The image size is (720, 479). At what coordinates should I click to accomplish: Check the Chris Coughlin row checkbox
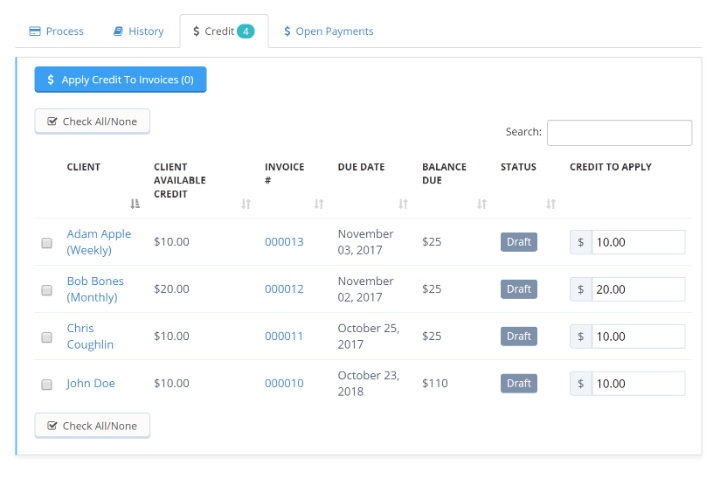pos(47,337)
